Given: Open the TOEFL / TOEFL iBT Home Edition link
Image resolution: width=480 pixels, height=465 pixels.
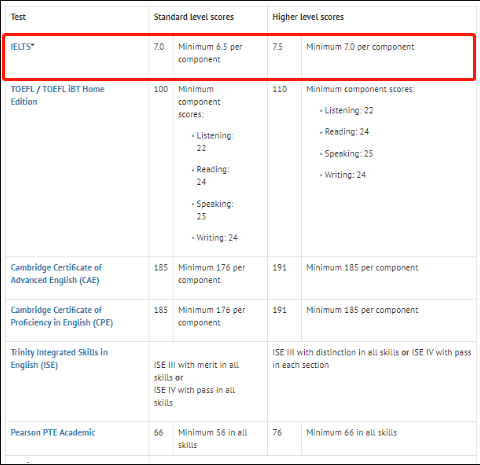Looking at the screenshot, I should (57, 95).
